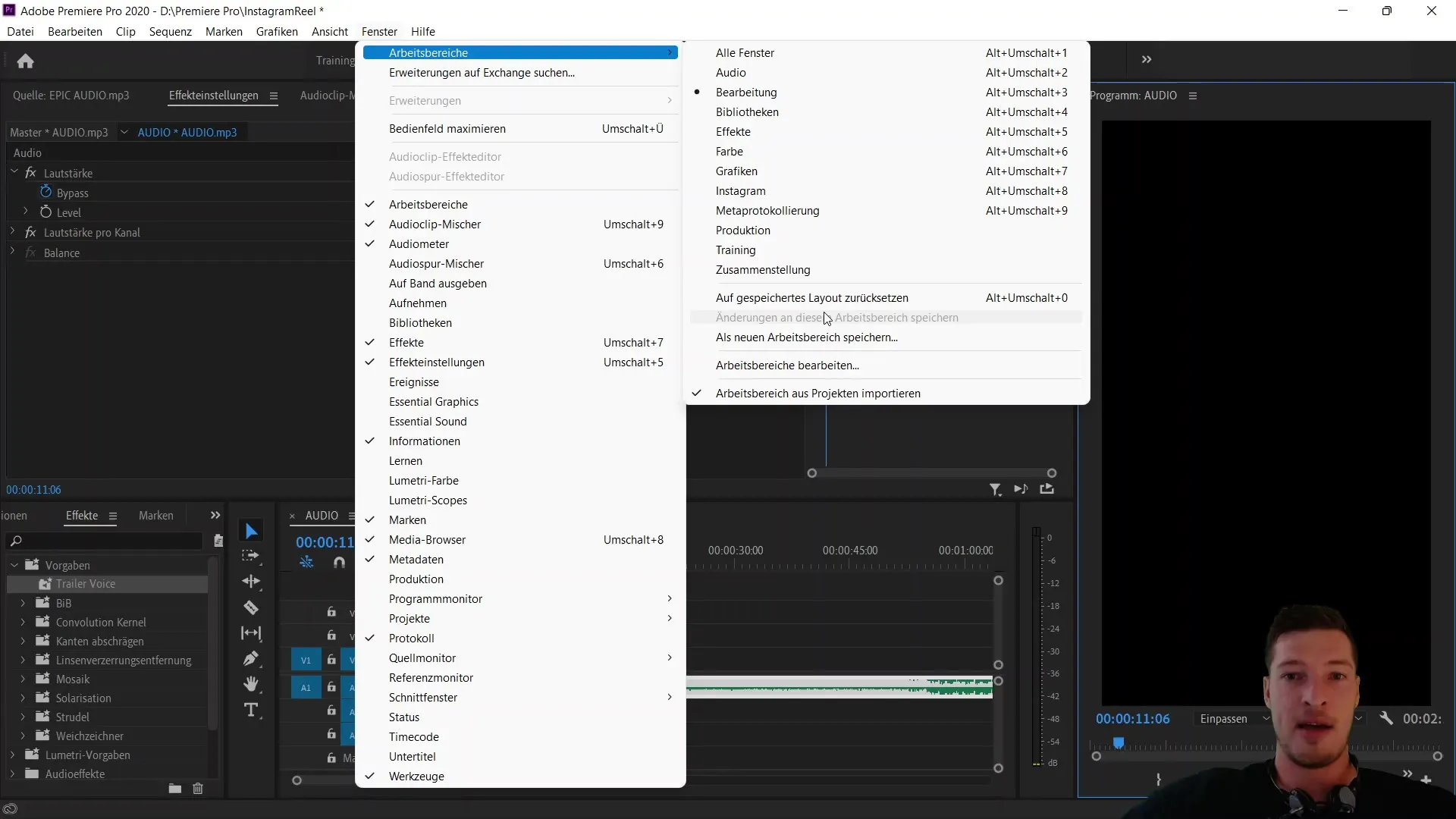Open Effekteinstellungen panel menu icon

274,96
